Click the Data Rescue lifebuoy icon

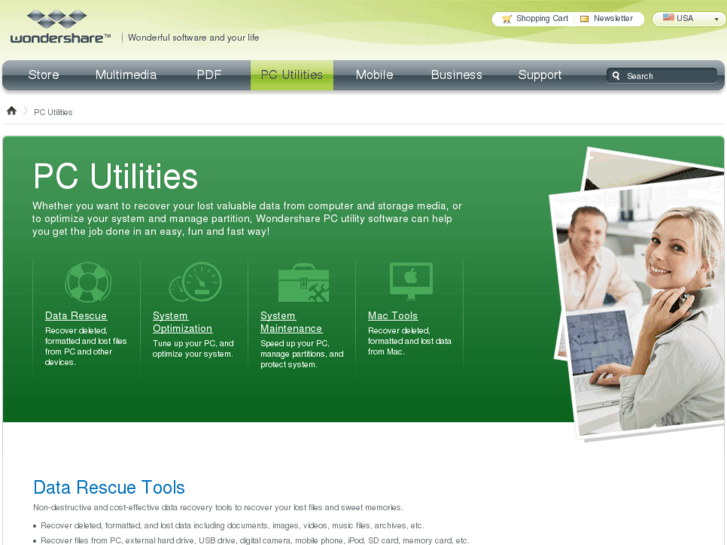(88, 282)
